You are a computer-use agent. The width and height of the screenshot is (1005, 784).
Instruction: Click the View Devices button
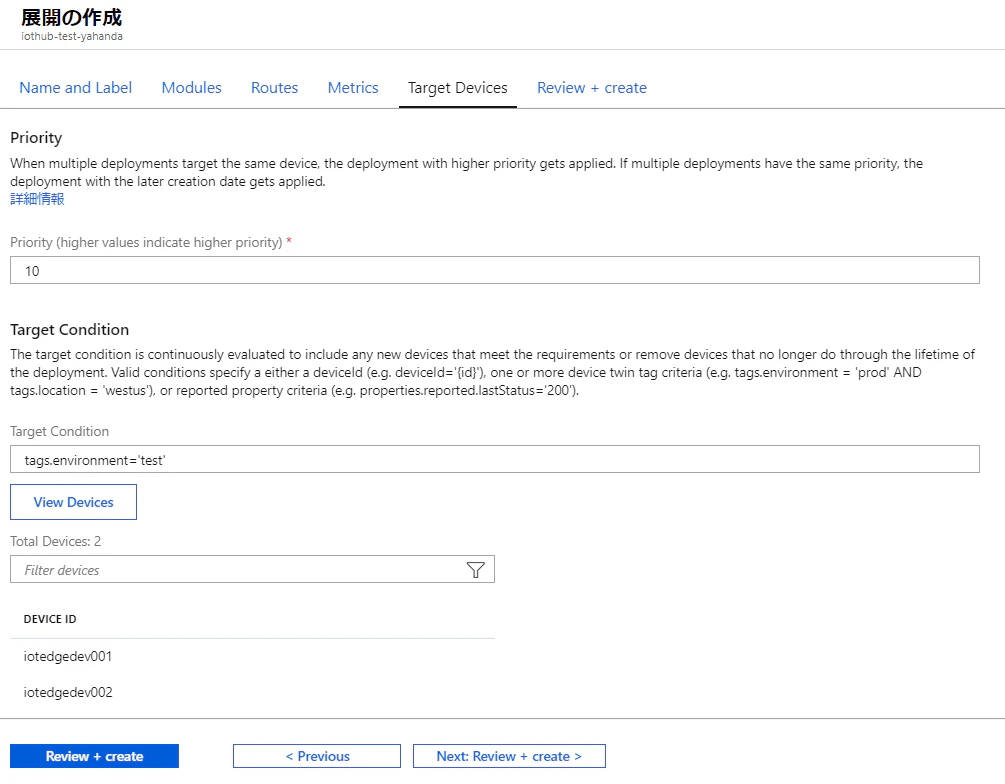click(73, 502)
